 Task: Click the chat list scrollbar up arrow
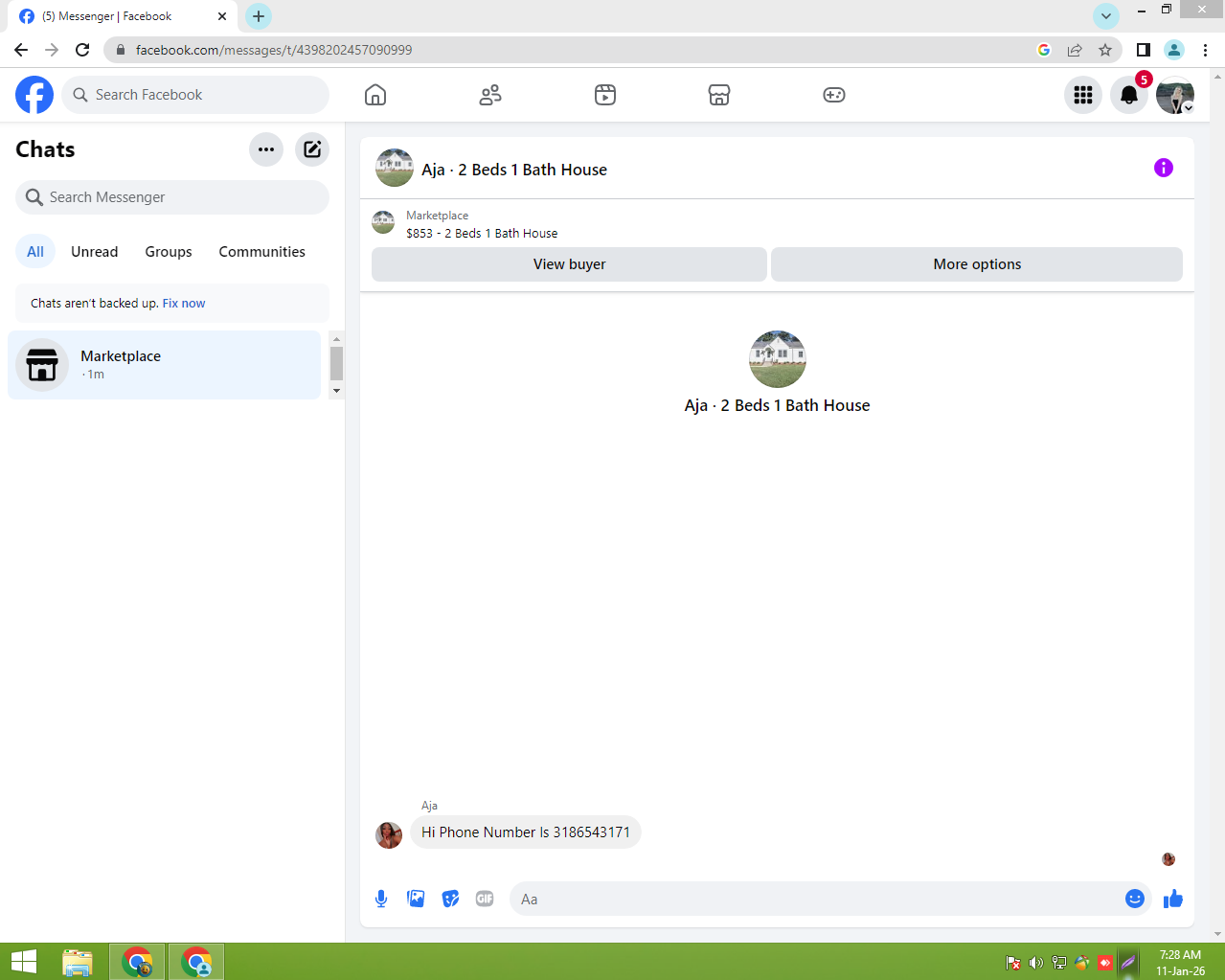click(336, 339)
